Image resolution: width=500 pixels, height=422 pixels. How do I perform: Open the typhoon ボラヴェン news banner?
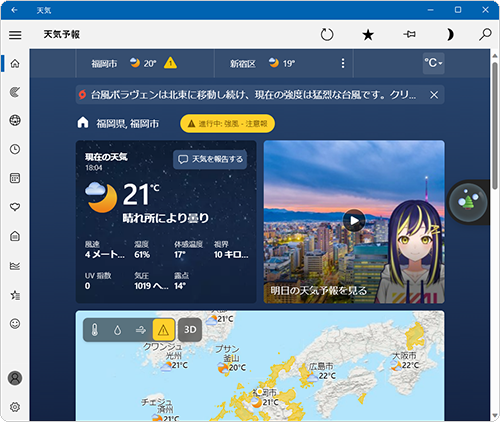tap(253, 95)
